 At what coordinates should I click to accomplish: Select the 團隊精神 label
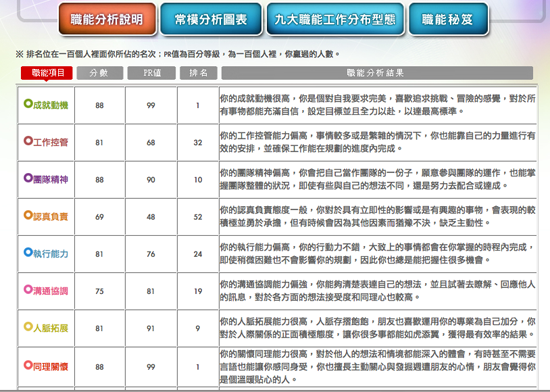click(51, 180)
